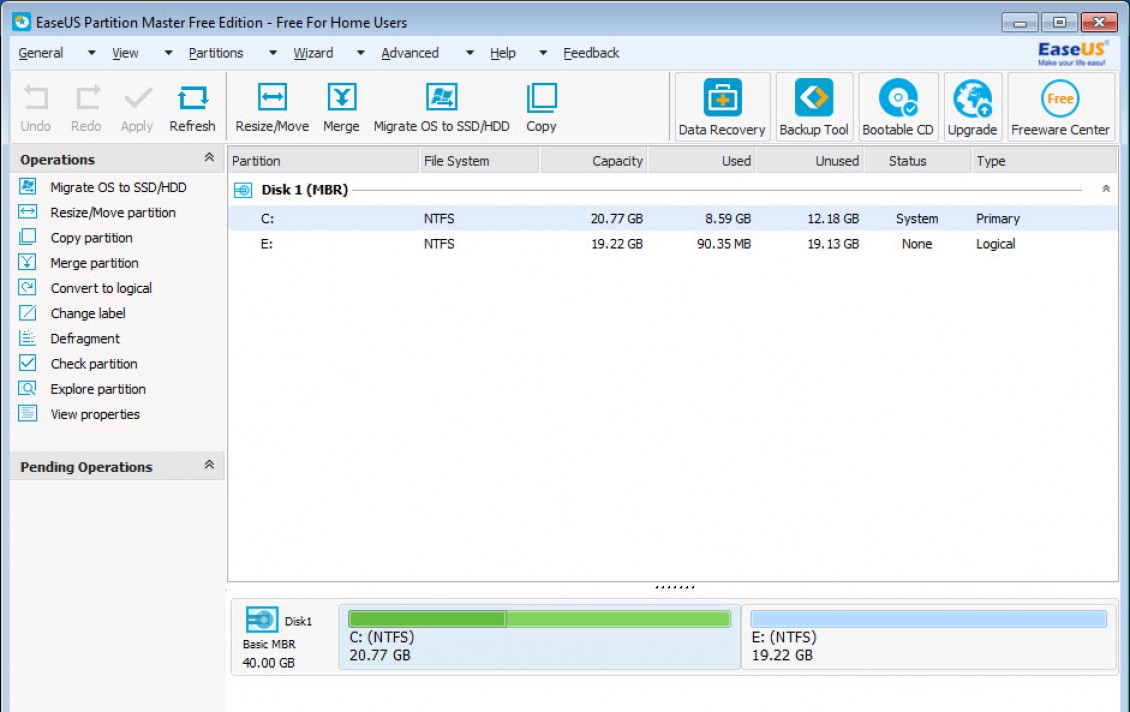Launch Data Recovery

pos(722,107)
